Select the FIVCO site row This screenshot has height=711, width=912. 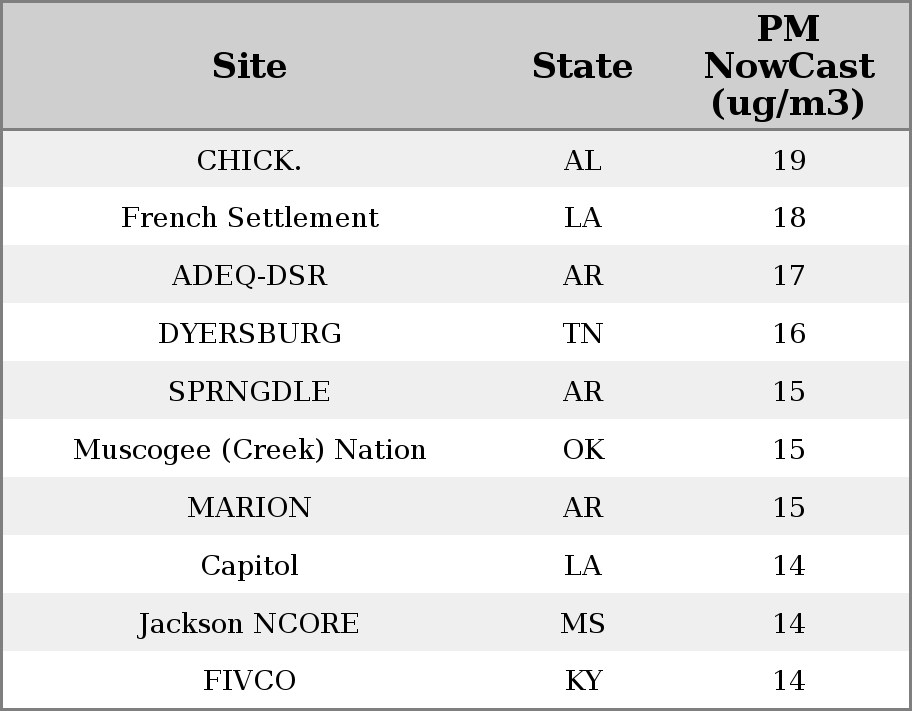pyautogui.click(x=249, y=681)
